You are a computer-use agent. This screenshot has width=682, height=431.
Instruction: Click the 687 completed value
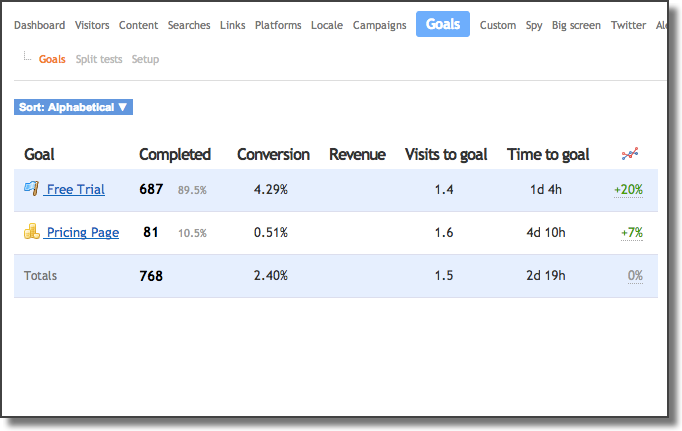point(151,189)
